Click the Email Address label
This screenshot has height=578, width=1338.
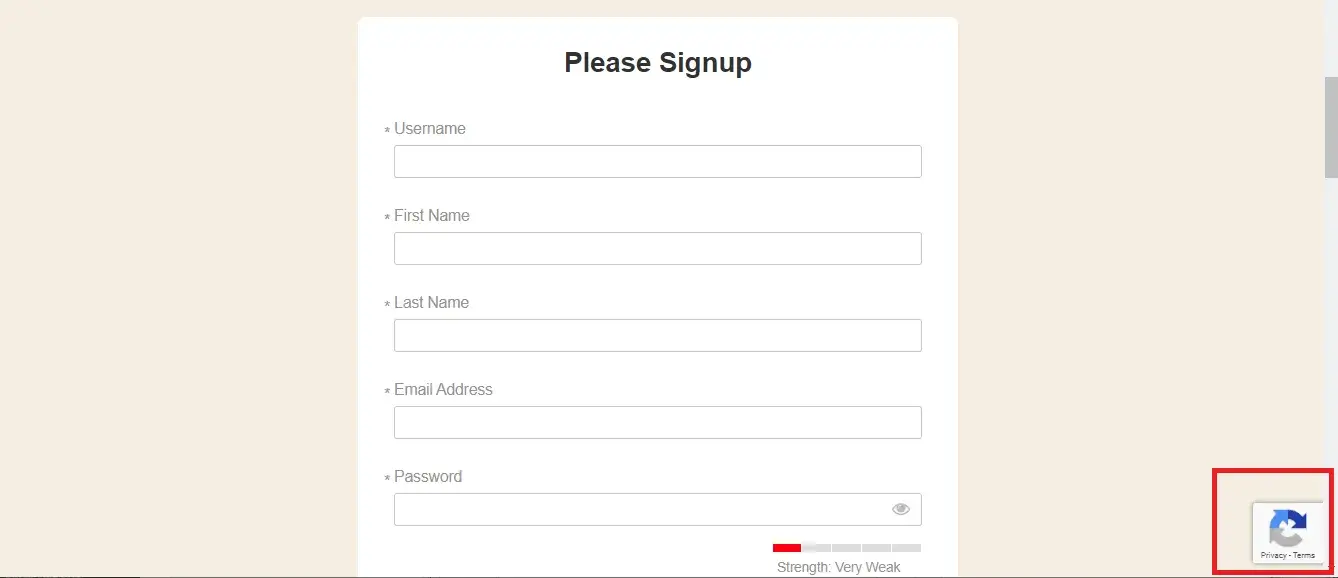pyautogui.click(x=443, y=390)
